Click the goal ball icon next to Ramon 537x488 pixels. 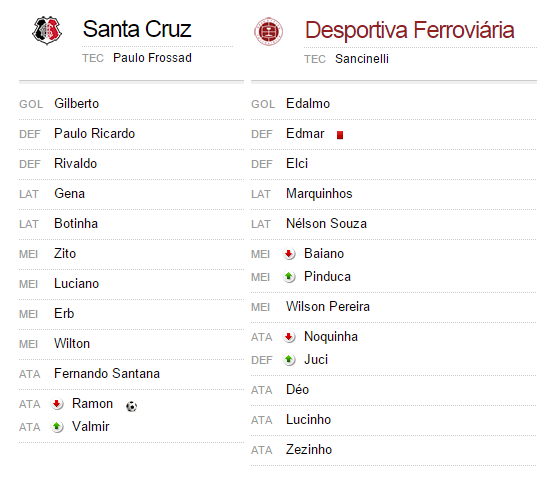tap(132, 406)
